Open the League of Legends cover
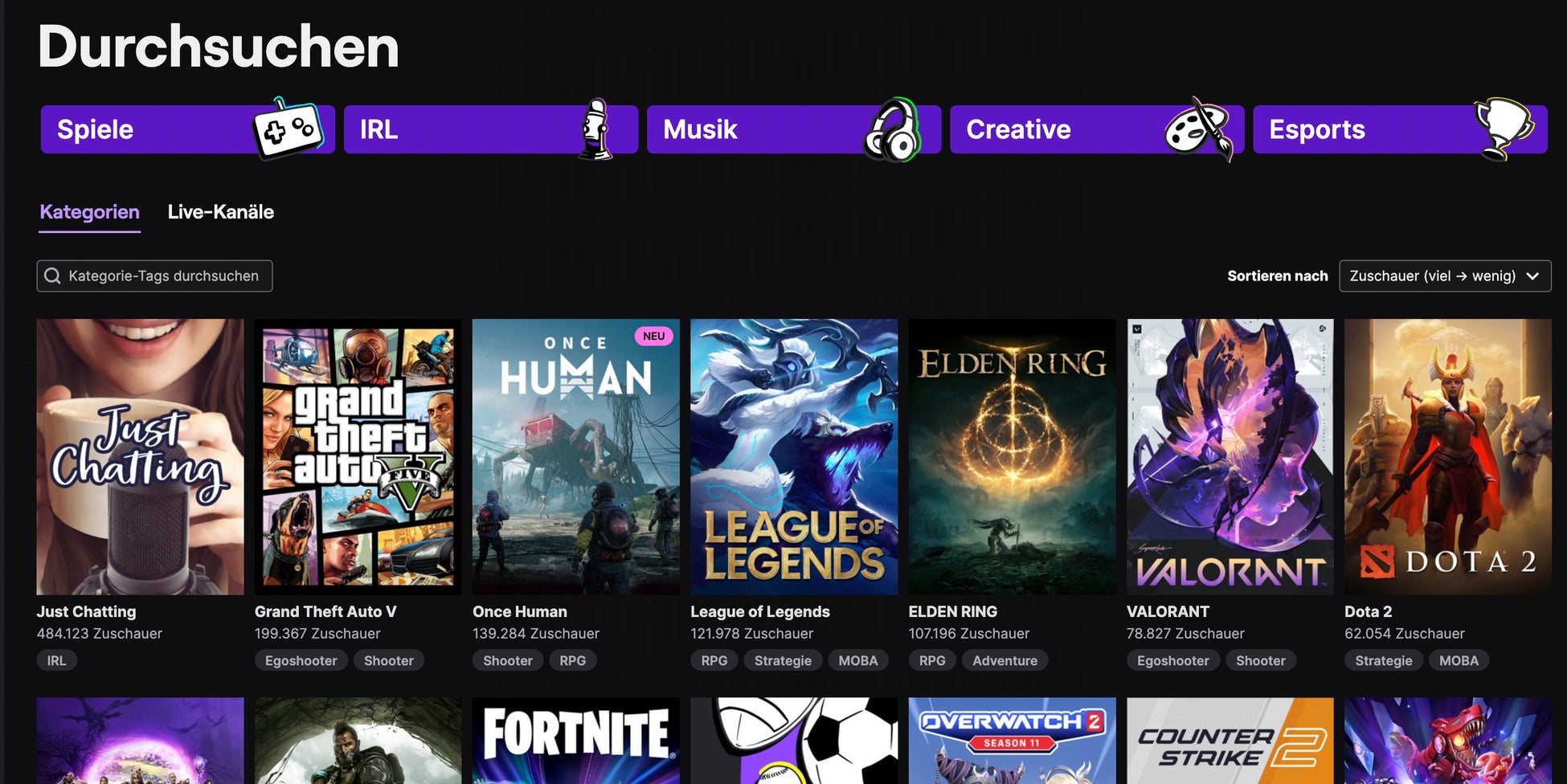This screenshot has height=784, width=1567. [x=794, y=457]
